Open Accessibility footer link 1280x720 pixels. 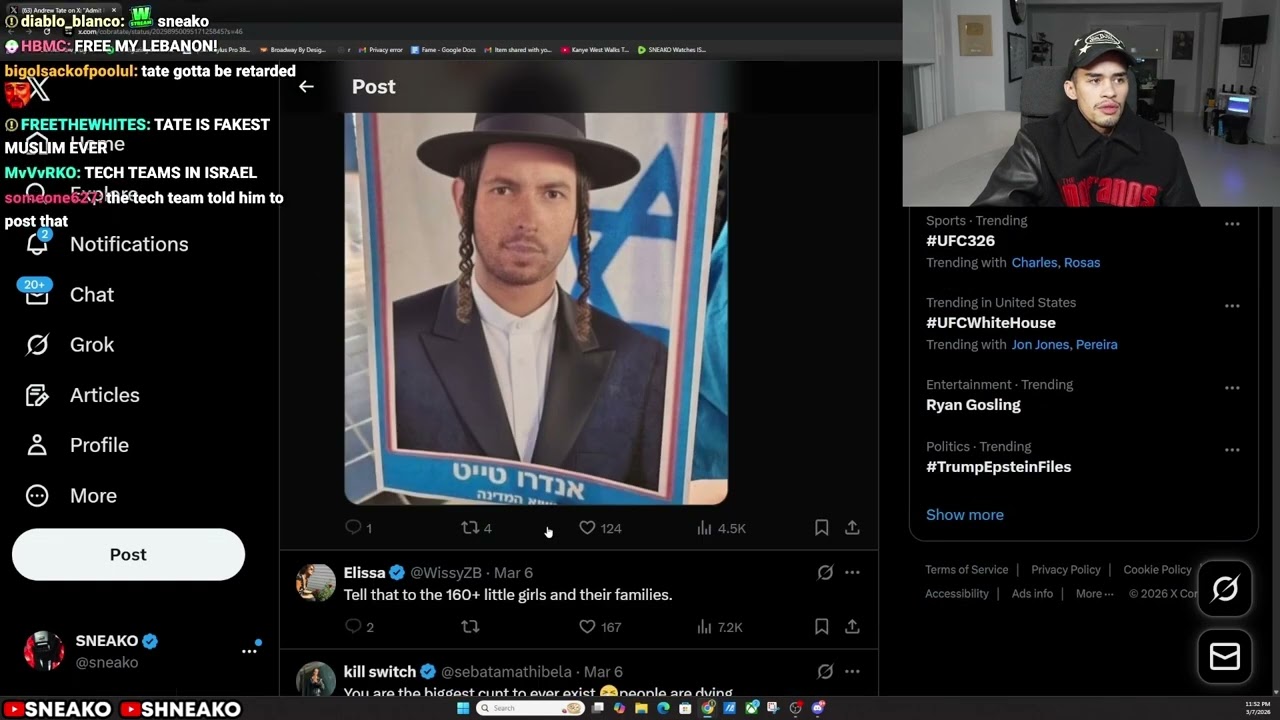coord(957,594)
